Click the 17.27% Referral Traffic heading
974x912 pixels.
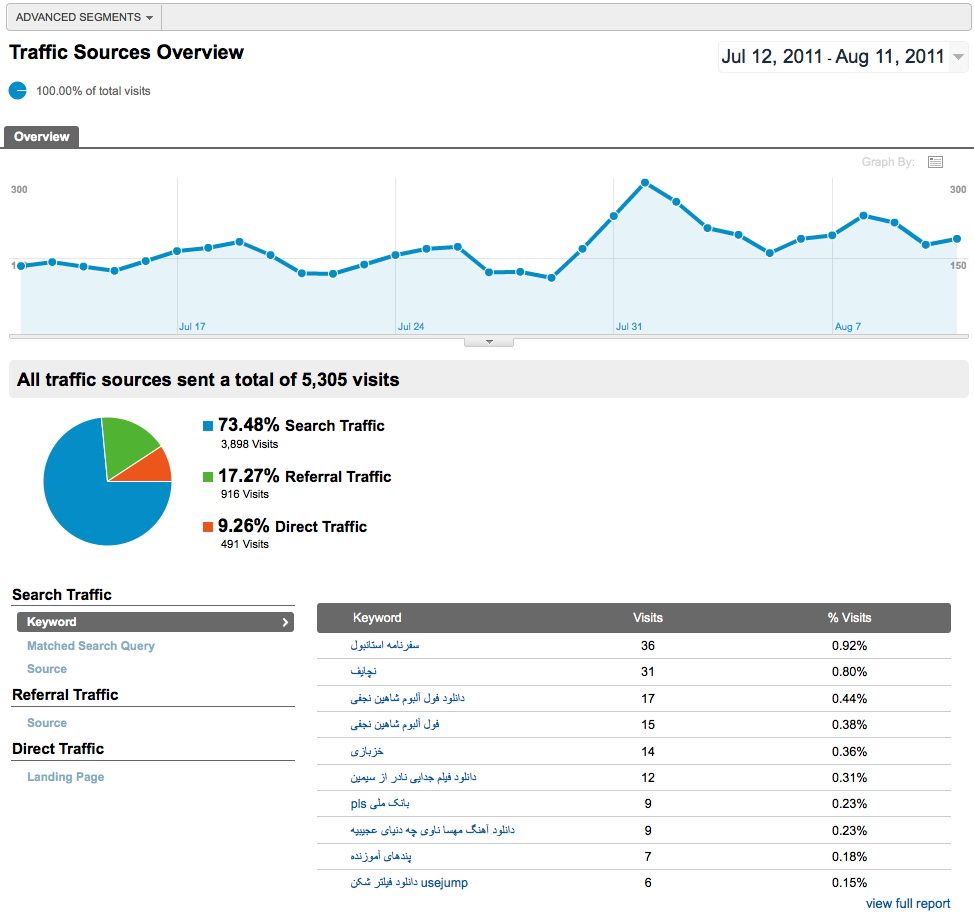pyautogui.click(x=304, y=477)
